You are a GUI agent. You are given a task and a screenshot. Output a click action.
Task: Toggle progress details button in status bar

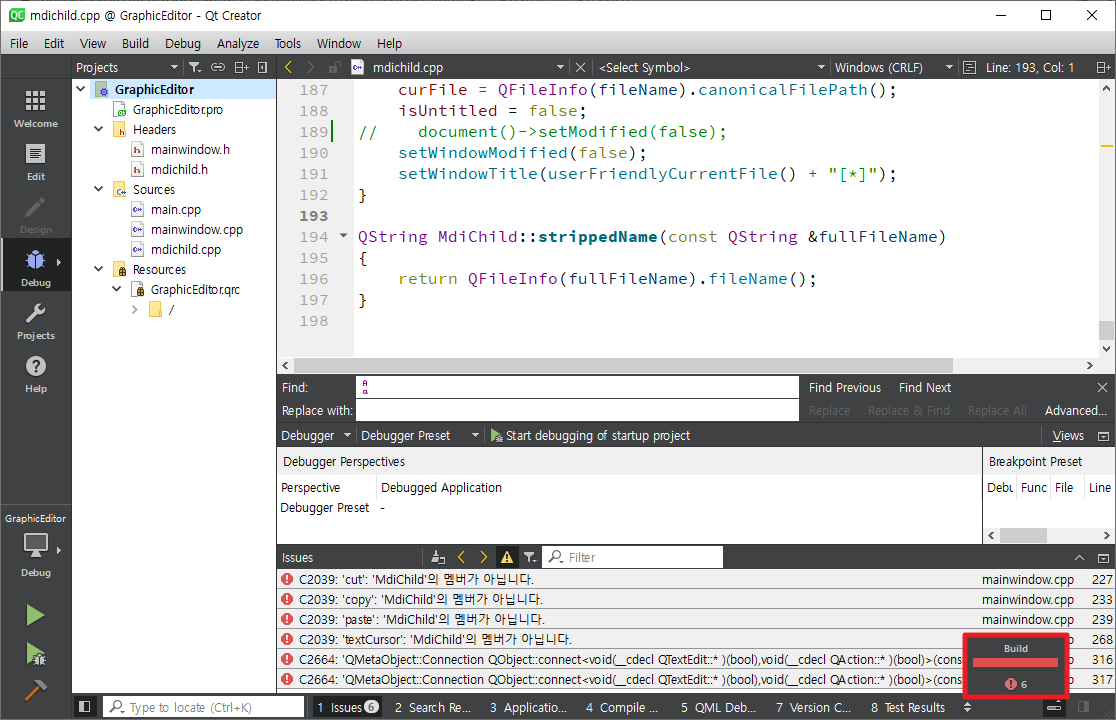pyautogui.click(x=1054, y=706)
